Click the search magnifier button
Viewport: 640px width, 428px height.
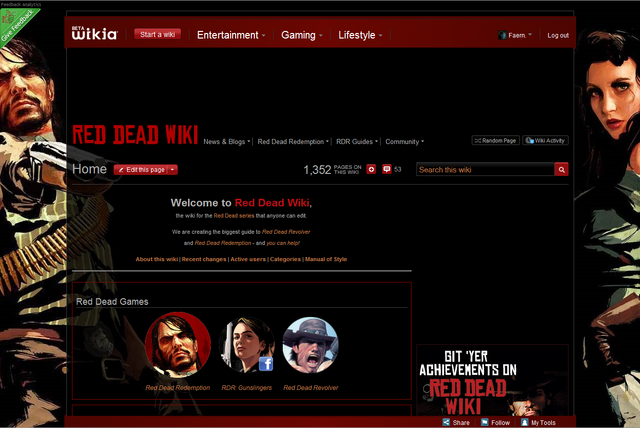(x=561, y=169)
